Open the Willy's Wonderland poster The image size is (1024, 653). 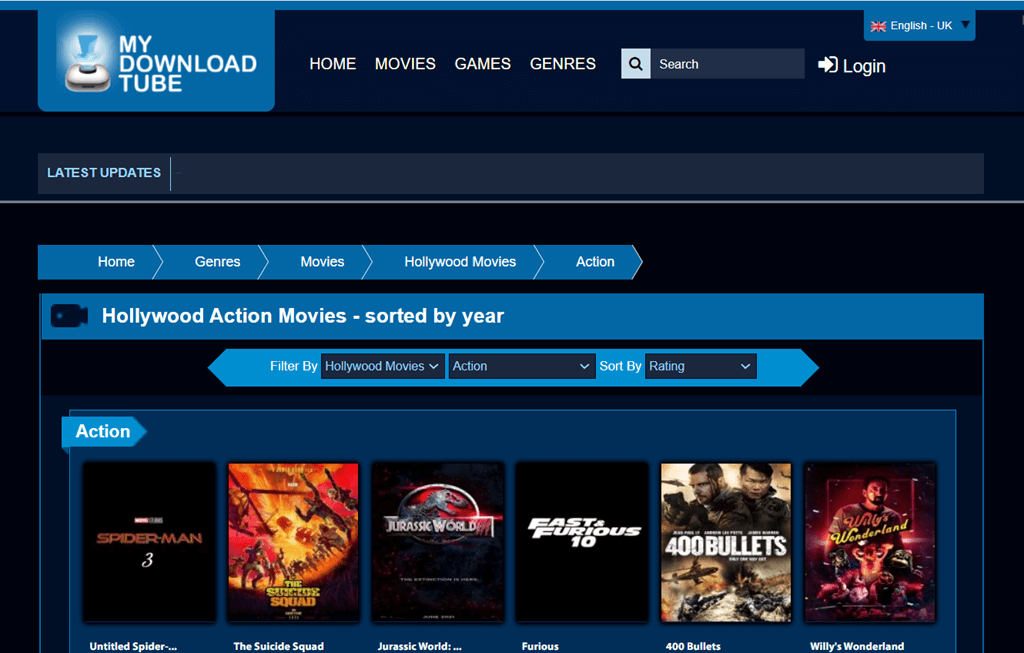tap(870, 543)
